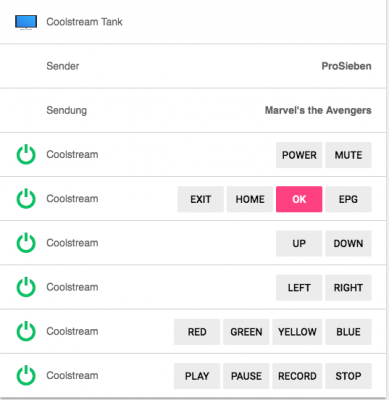Viewport: 389px width, 400px height.
Task: Click the Marvel's the Avengers Sendung value
Action: tap(318, 110)
